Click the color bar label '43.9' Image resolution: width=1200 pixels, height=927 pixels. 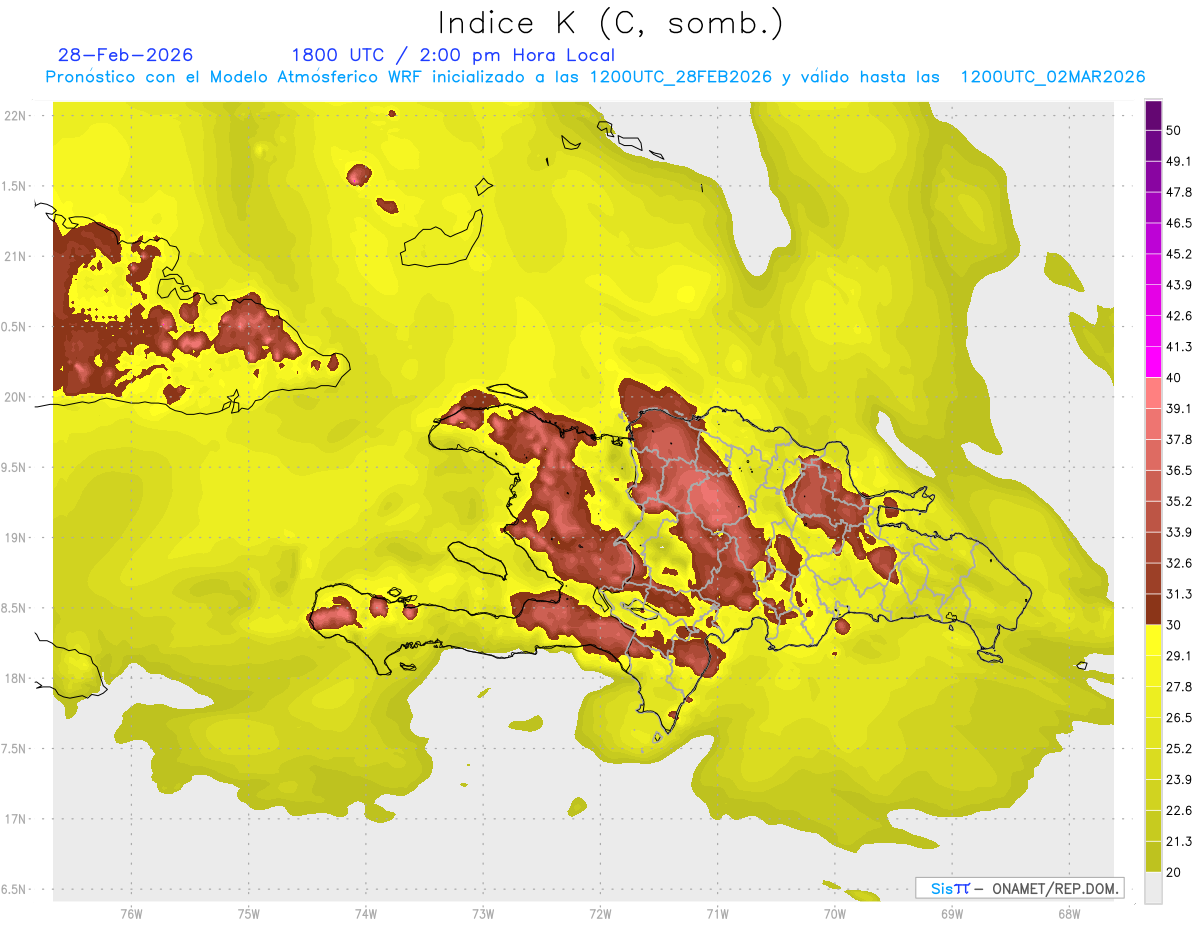(x=1179, y=286)
